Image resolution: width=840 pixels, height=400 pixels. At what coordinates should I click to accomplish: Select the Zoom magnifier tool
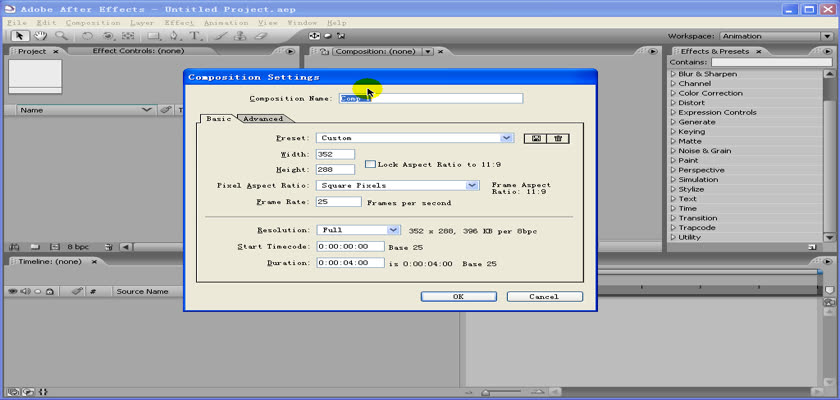[61, 36]
